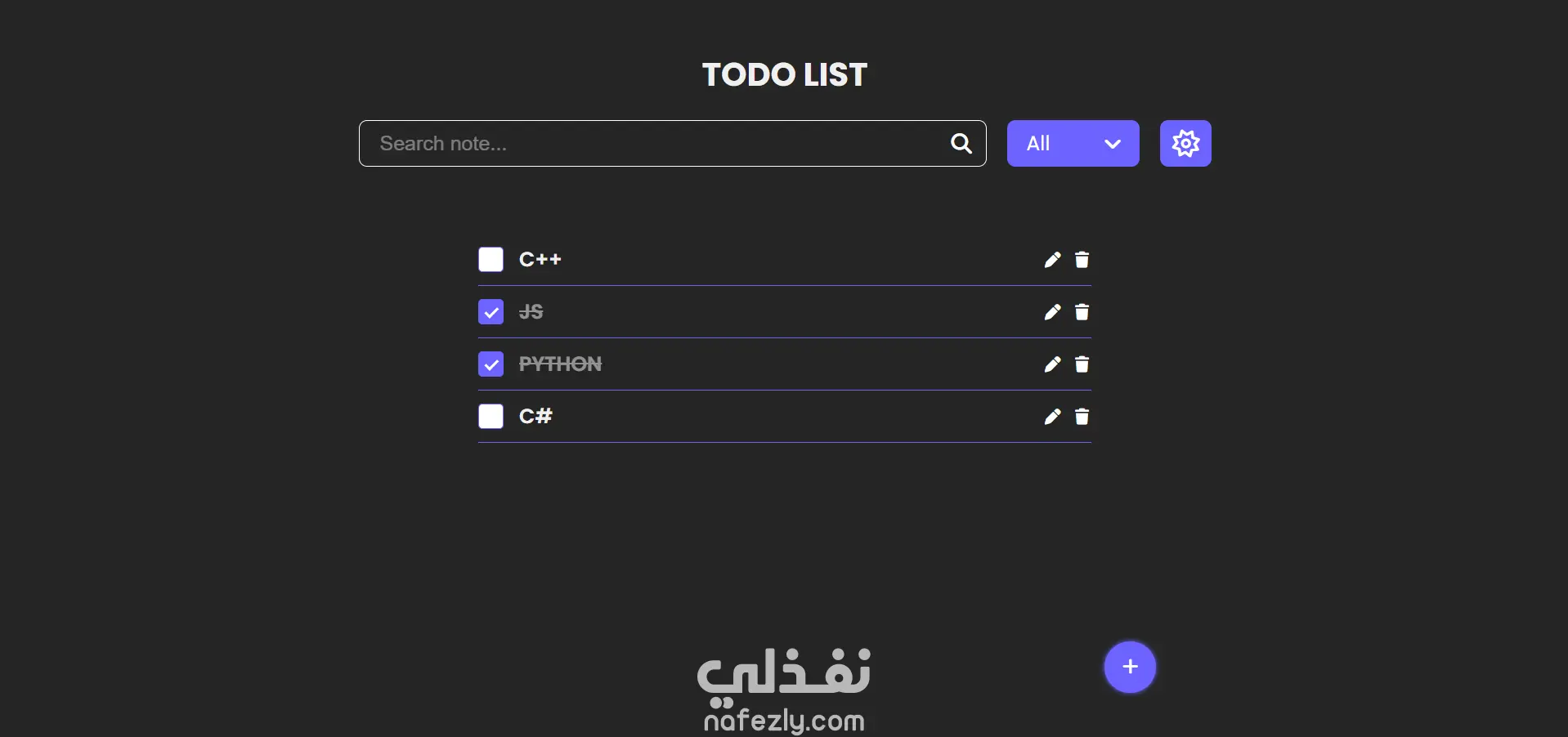Mark the C# note as done
Screen dimensions: 1568x737
click(491, 417)
